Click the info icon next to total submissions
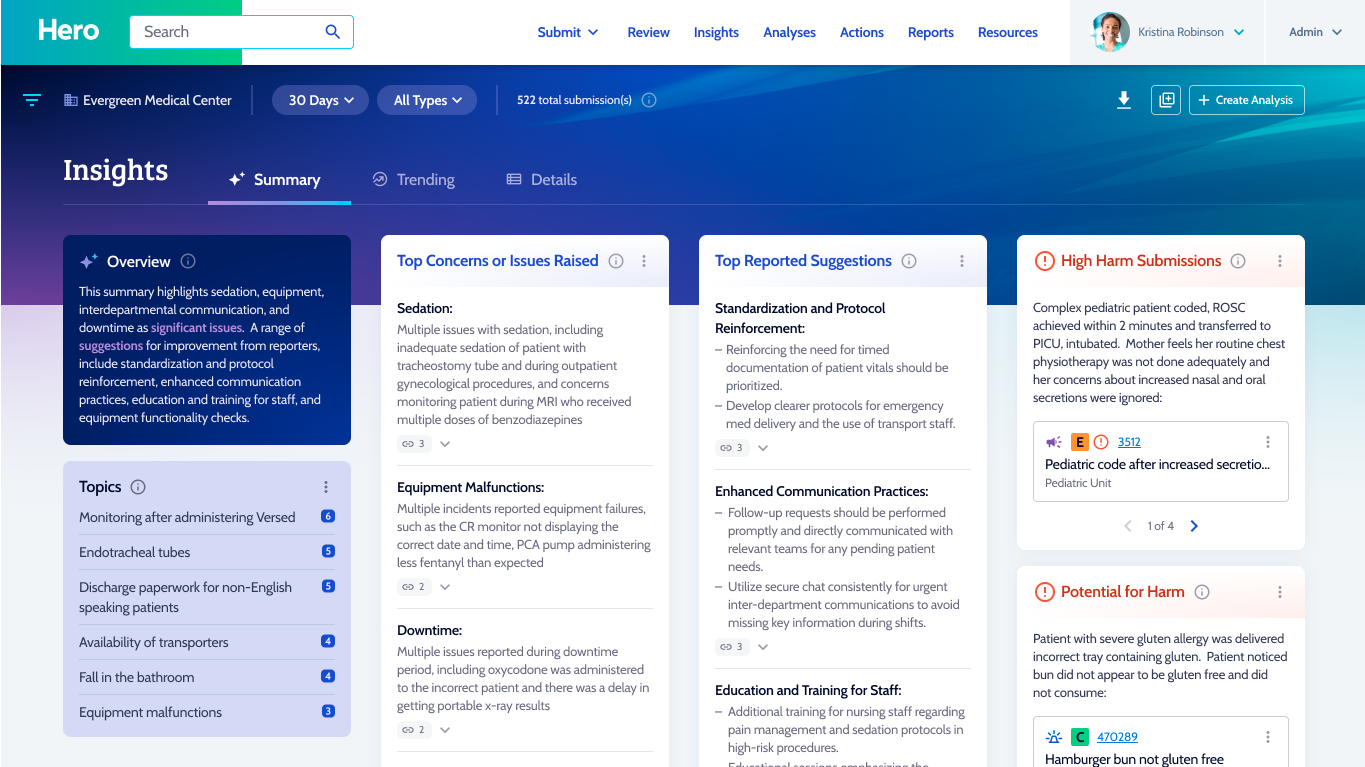The image size is (1365, 767). (x=649, y=100)
